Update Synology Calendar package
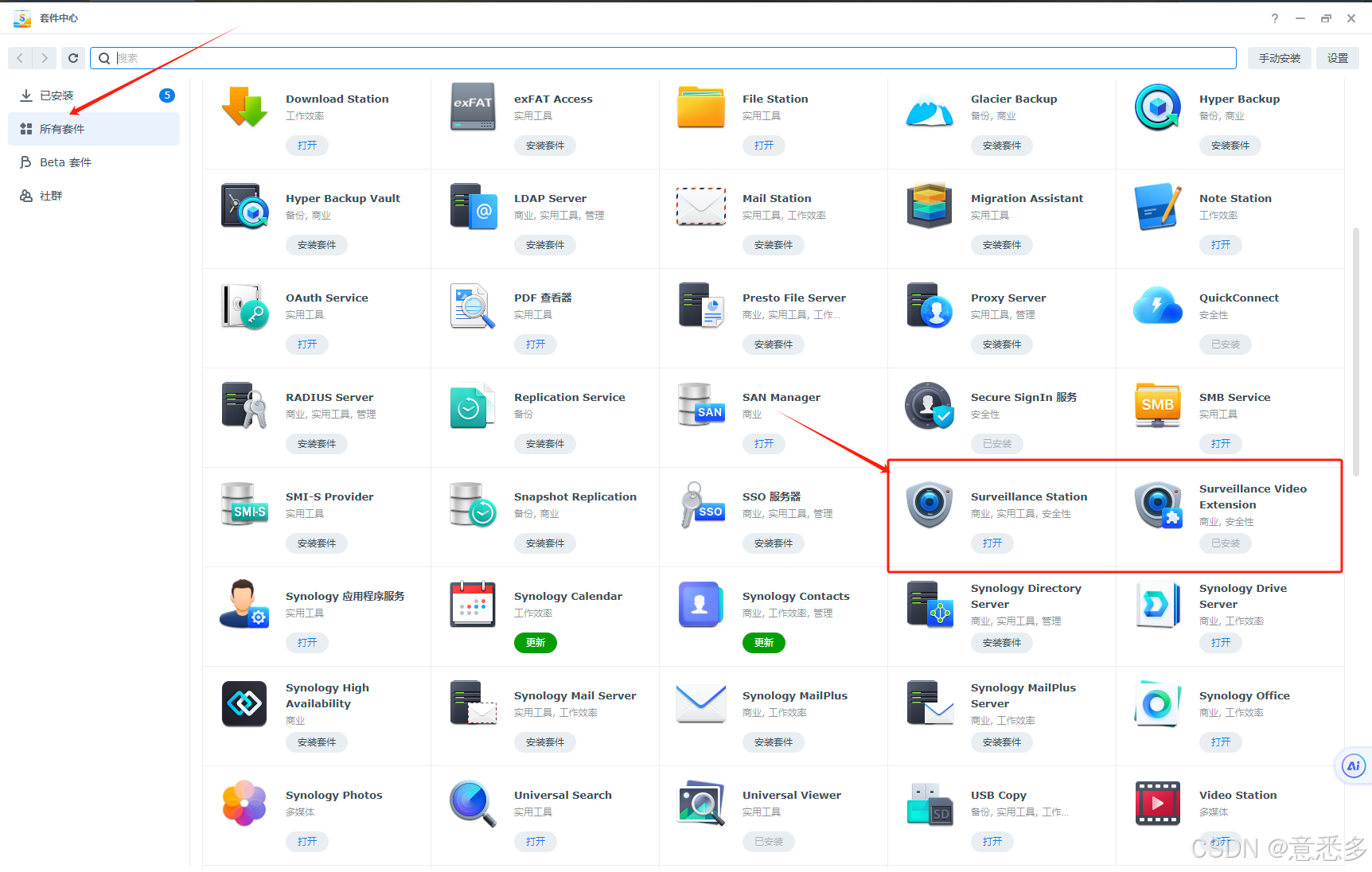 [536, 643]
